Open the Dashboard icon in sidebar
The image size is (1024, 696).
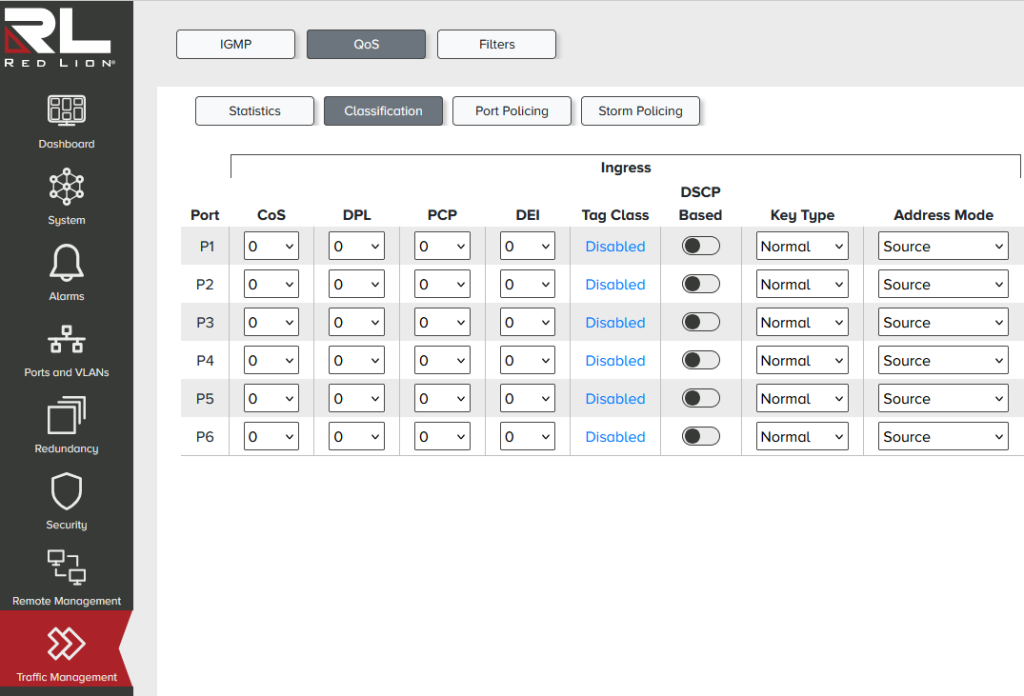pyautogui.click(x=66, y=110)
